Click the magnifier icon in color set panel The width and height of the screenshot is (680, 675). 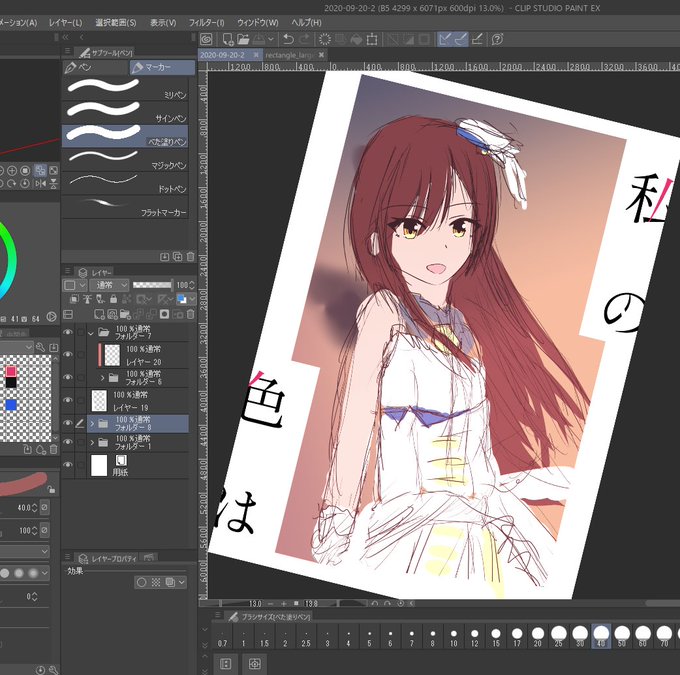coord(40,347)
